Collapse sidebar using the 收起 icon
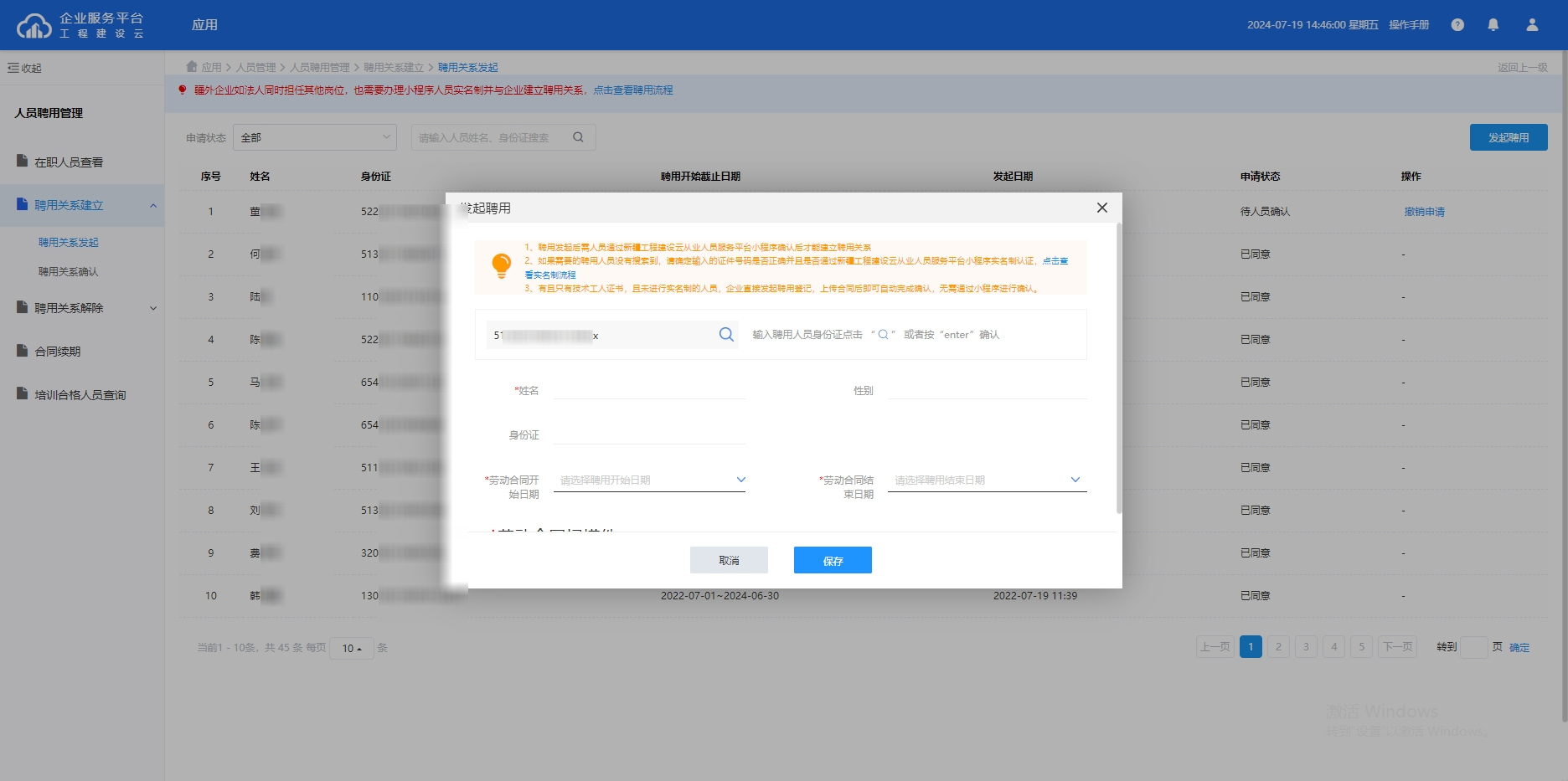The image size is (1568, 781). (13, 68)
